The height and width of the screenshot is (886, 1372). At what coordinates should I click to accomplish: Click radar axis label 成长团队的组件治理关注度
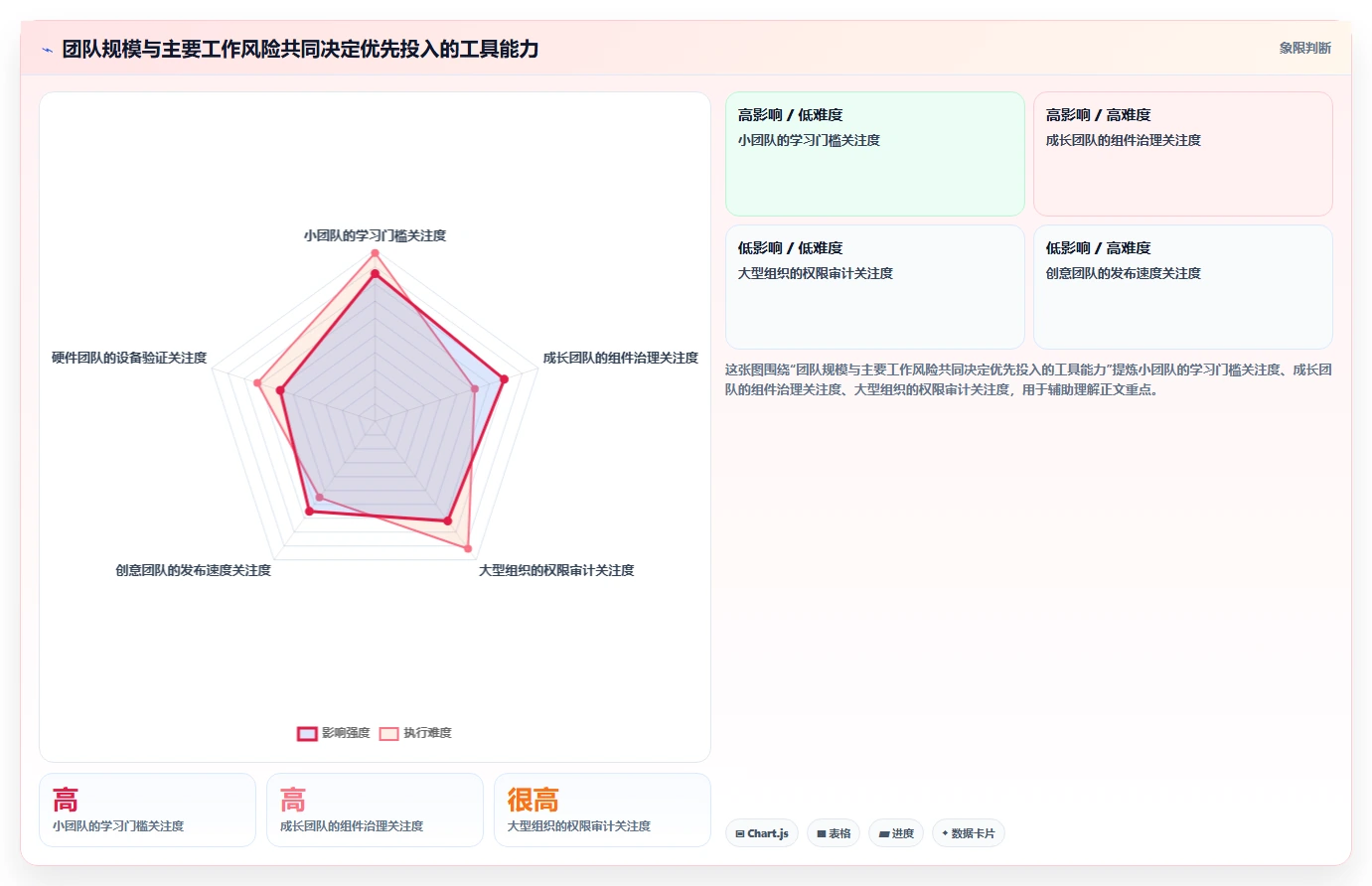pos(621,358)
